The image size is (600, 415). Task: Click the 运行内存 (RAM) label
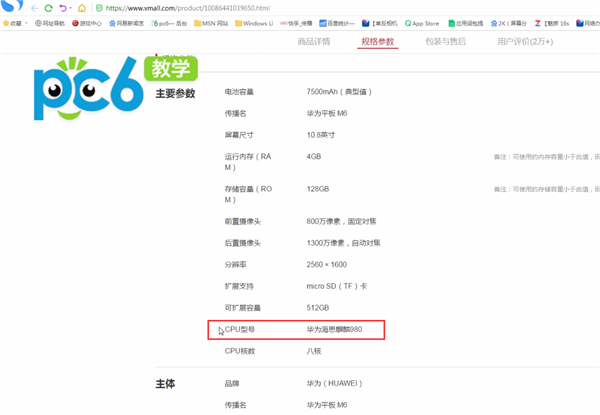(248, 162)
